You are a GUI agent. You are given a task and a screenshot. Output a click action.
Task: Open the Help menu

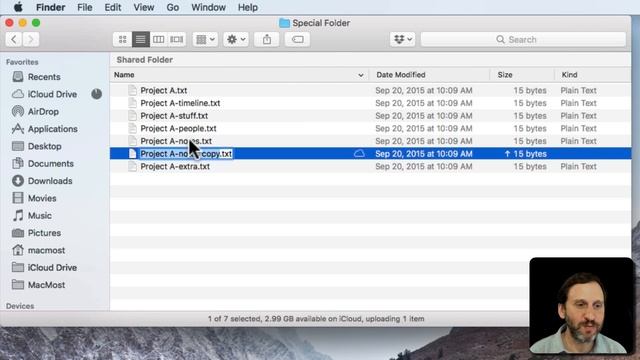(x=248, y=7)
